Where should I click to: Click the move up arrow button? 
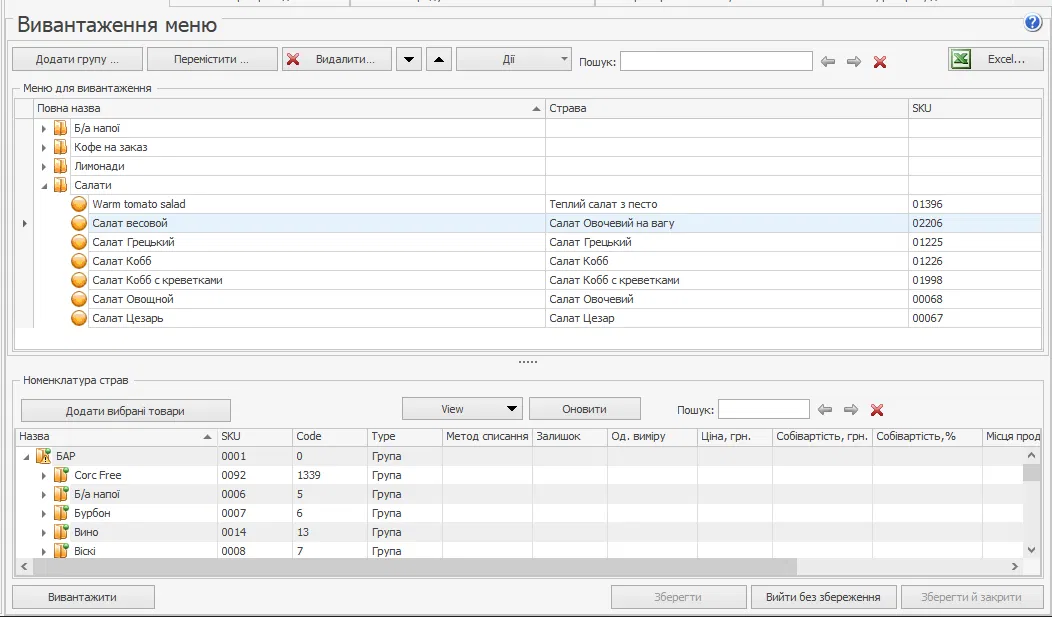point(439,60)
